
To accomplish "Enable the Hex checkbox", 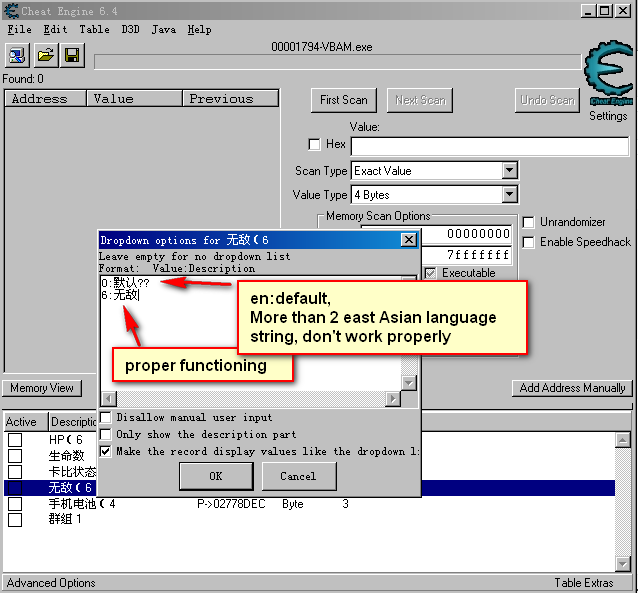I will click(x=315, y=145).
